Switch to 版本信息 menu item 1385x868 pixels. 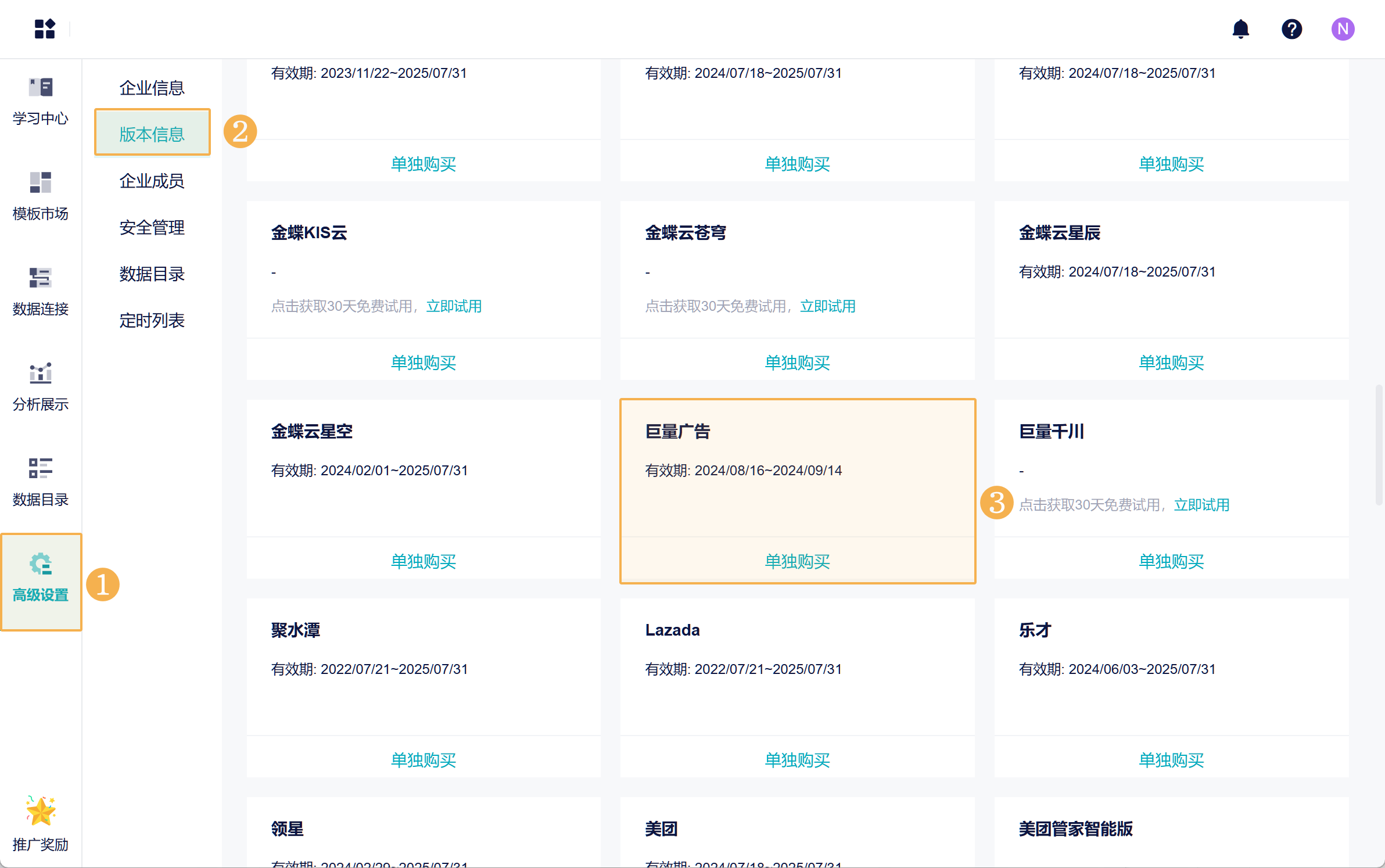click(x=152, y=134)
